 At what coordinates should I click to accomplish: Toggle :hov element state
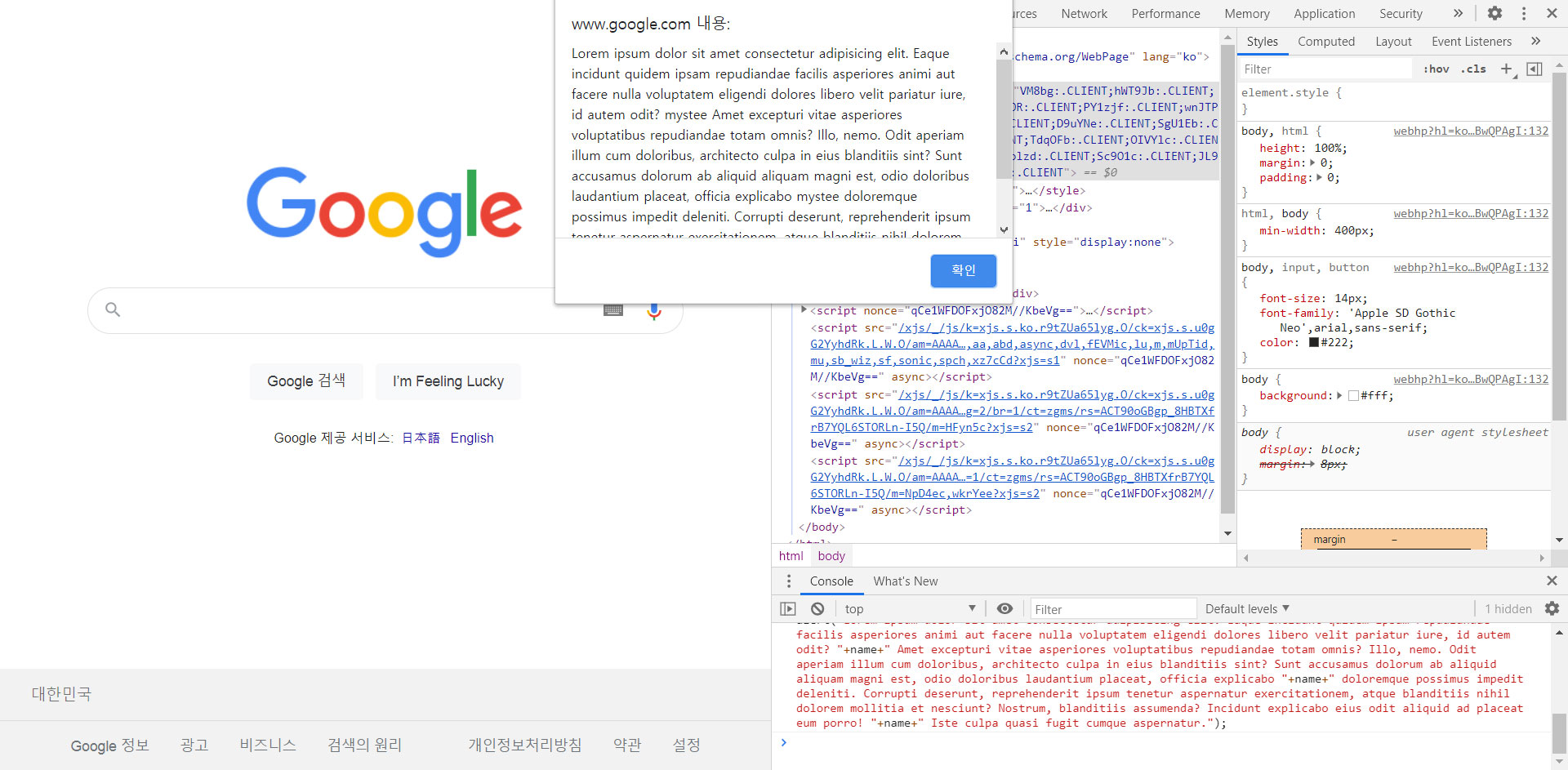click(1436, 69)
